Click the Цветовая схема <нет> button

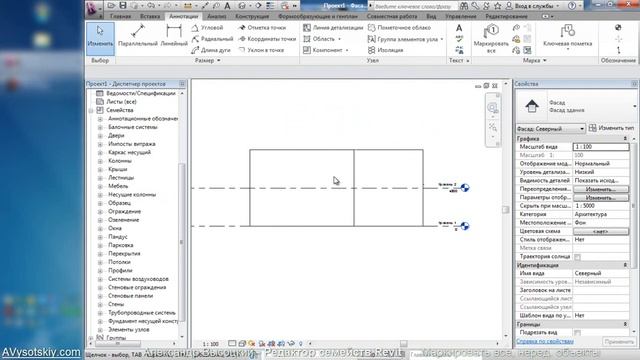click(601, 231)
